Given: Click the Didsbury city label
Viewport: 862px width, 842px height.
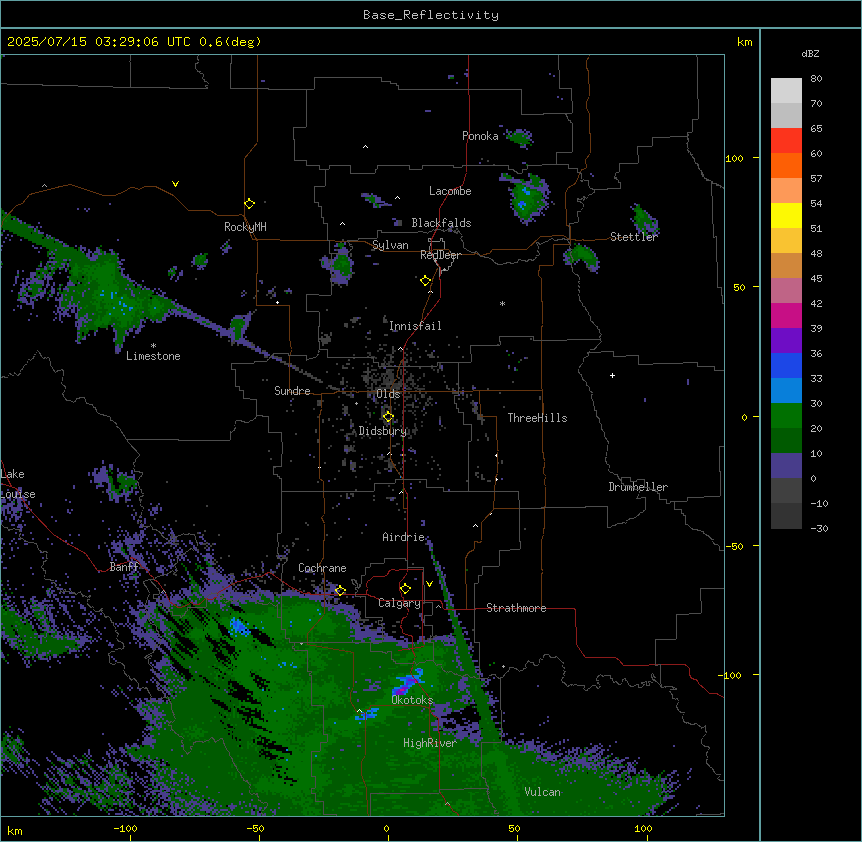Looking at the screenshot, I should tap(383, 431).
